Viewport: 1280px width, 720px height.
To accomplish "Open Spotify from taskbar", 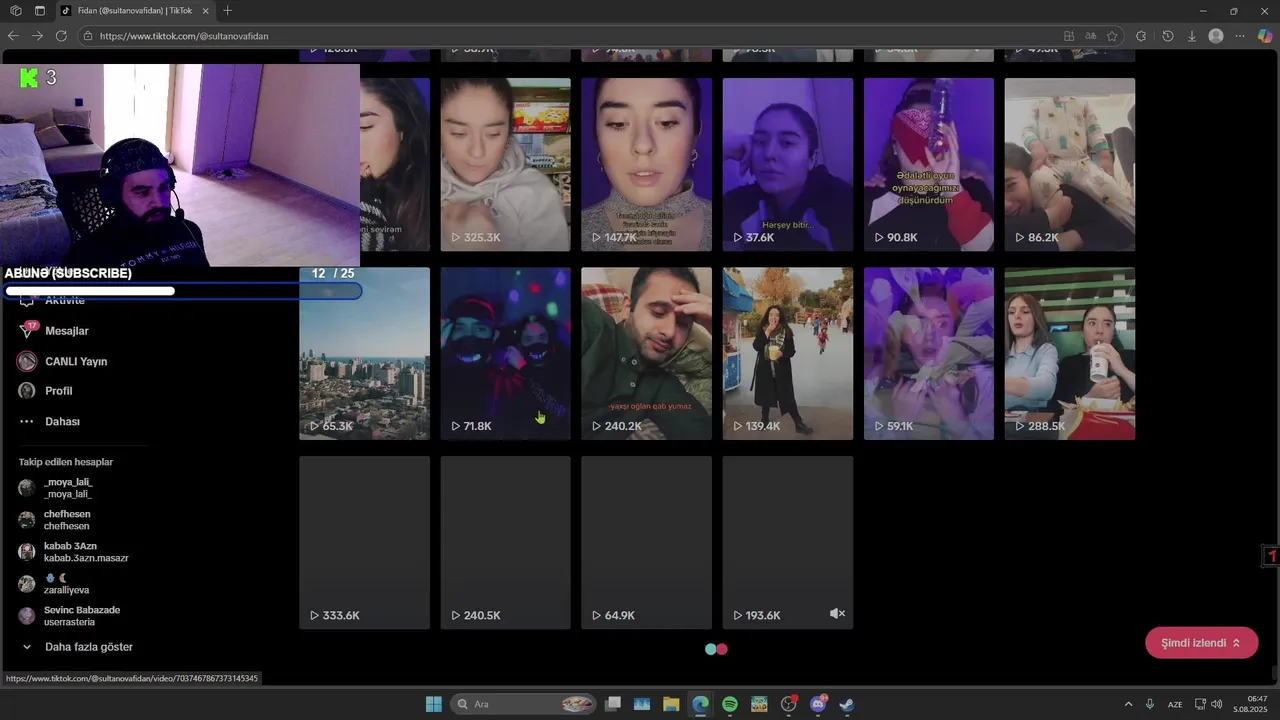I will 730,704.
